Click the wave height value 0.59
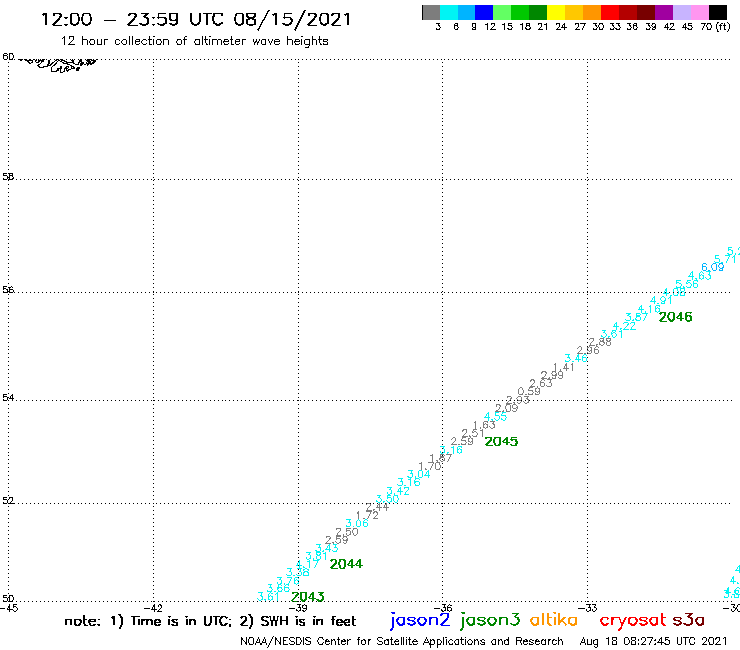 (x=529, y=391)
